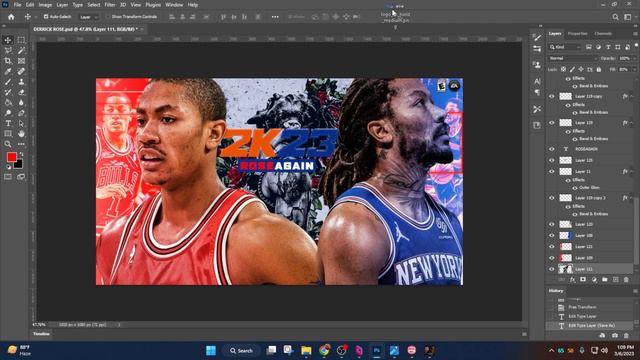640x360 pixels.
Task: Hide Layer 119 copy visibility eye
Action: (x=552, y=96)
